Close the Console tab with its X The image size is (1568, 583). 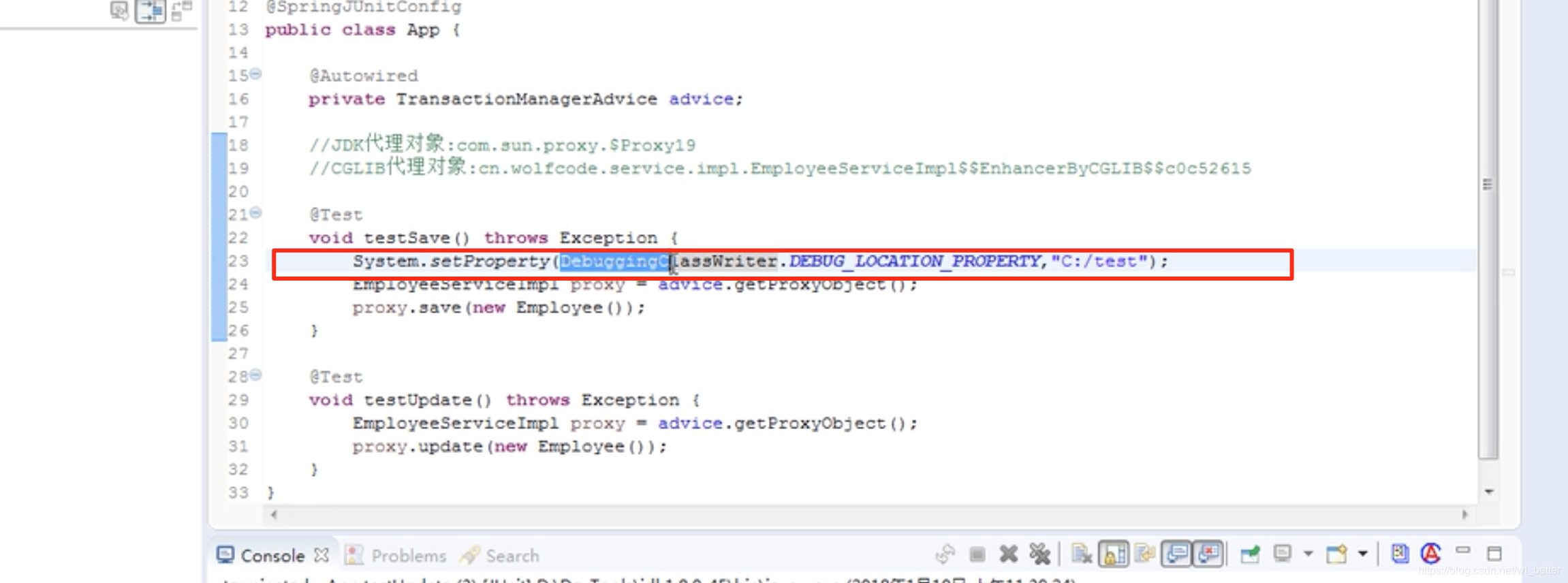(322, 556)
